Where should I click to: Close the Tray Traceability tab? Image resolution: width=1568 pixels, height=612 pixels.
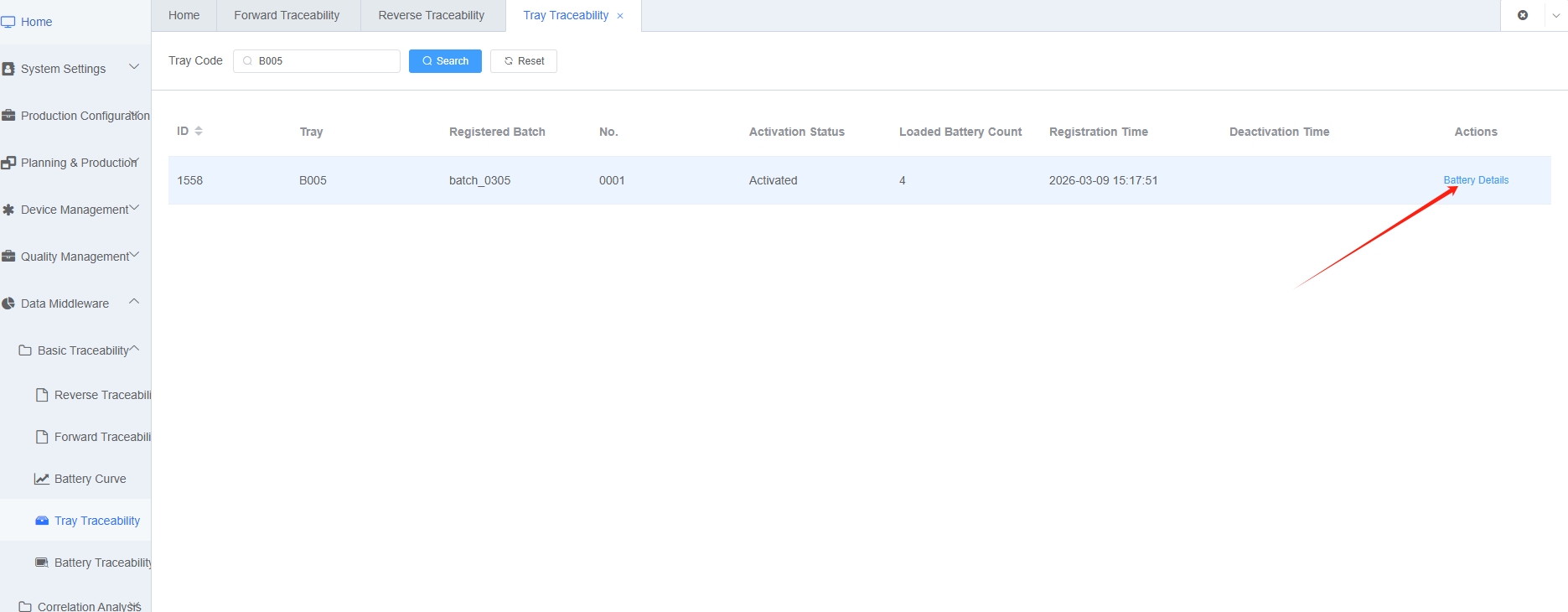(620, 16)
